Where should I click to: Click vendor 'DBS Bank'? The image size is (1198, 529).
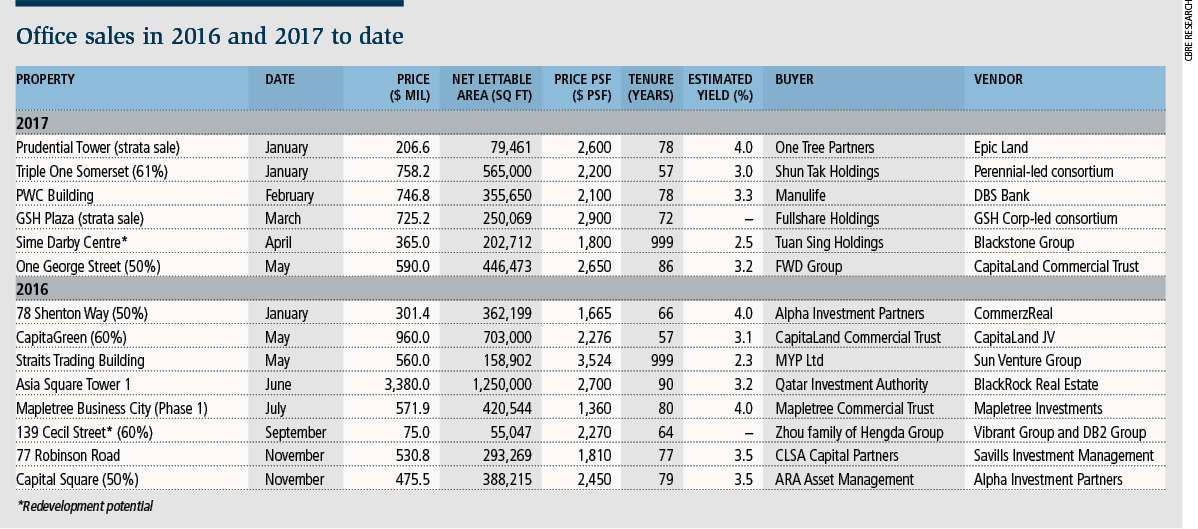tap(1002, 195)
